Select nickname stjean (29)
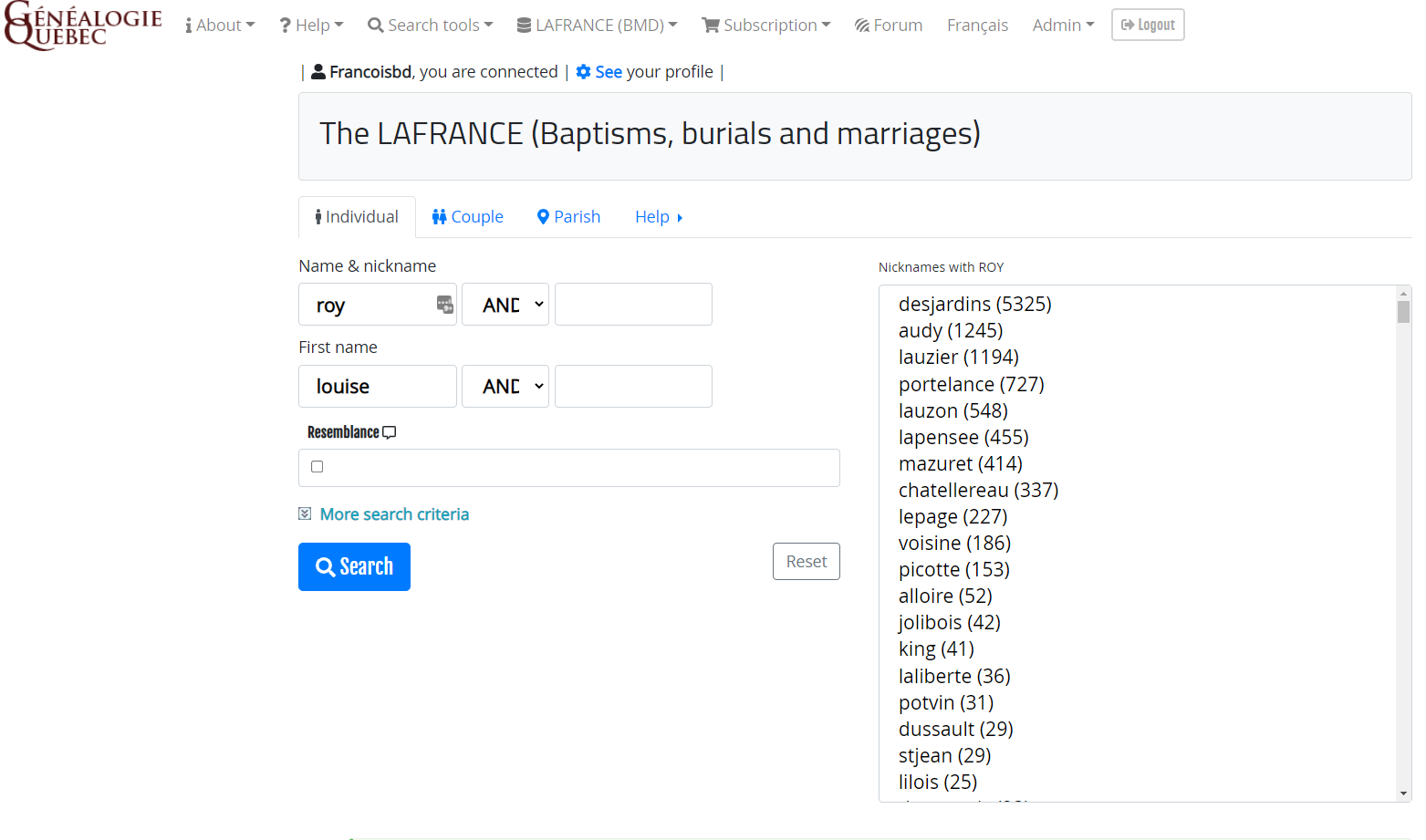 pos(945,755)
